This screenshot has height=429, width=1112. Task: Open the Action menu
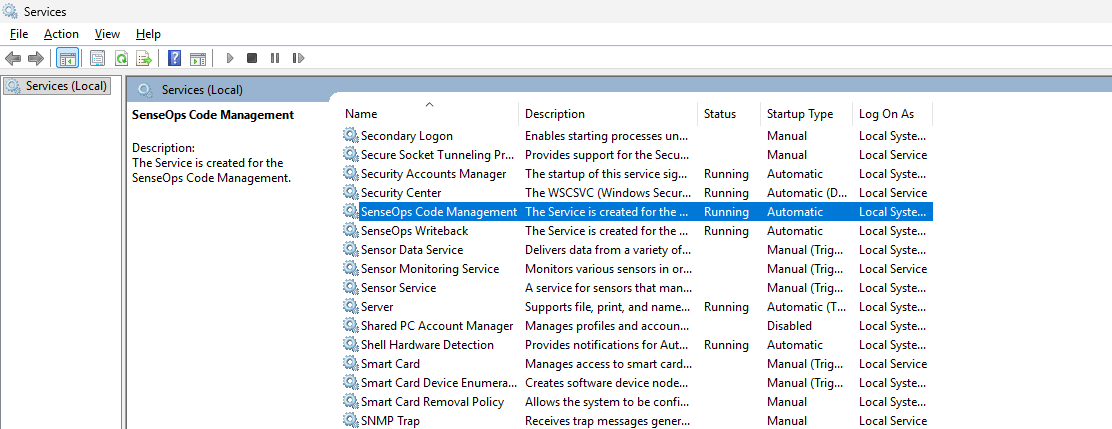click(x=61, y=34)
